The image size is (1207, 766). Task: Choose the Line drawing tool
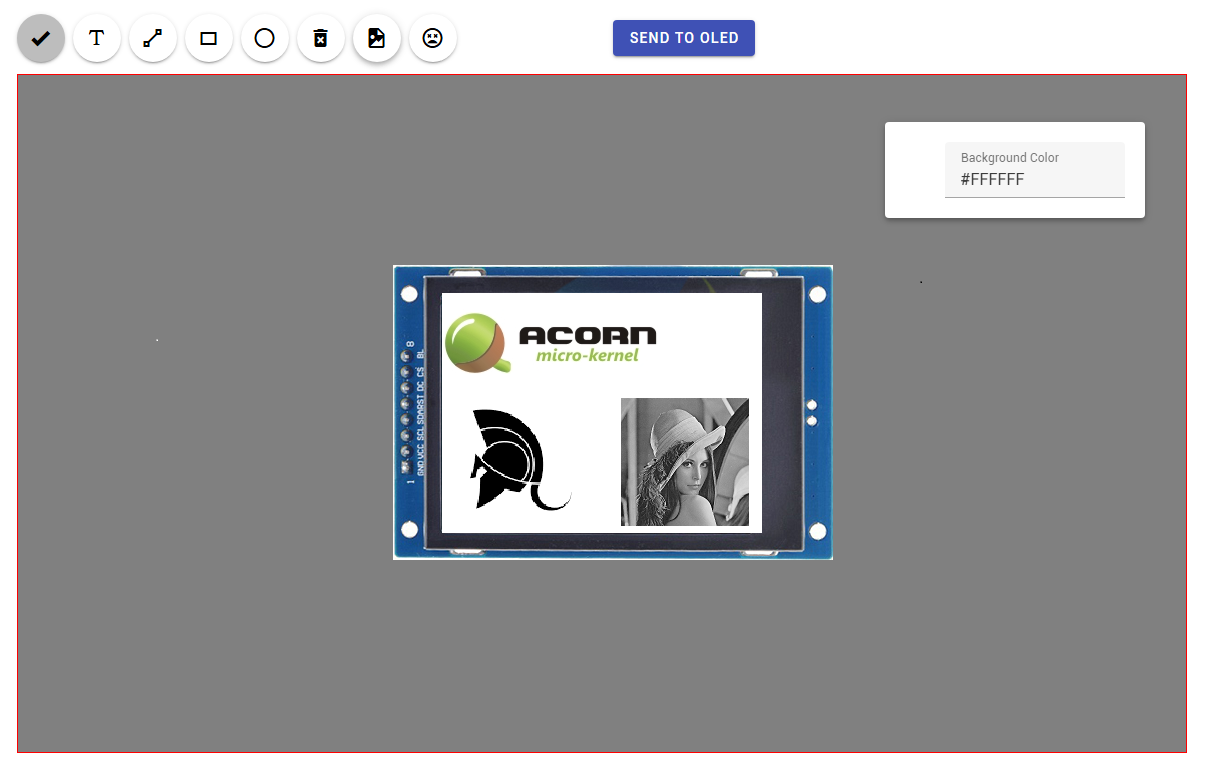point(153,38)
